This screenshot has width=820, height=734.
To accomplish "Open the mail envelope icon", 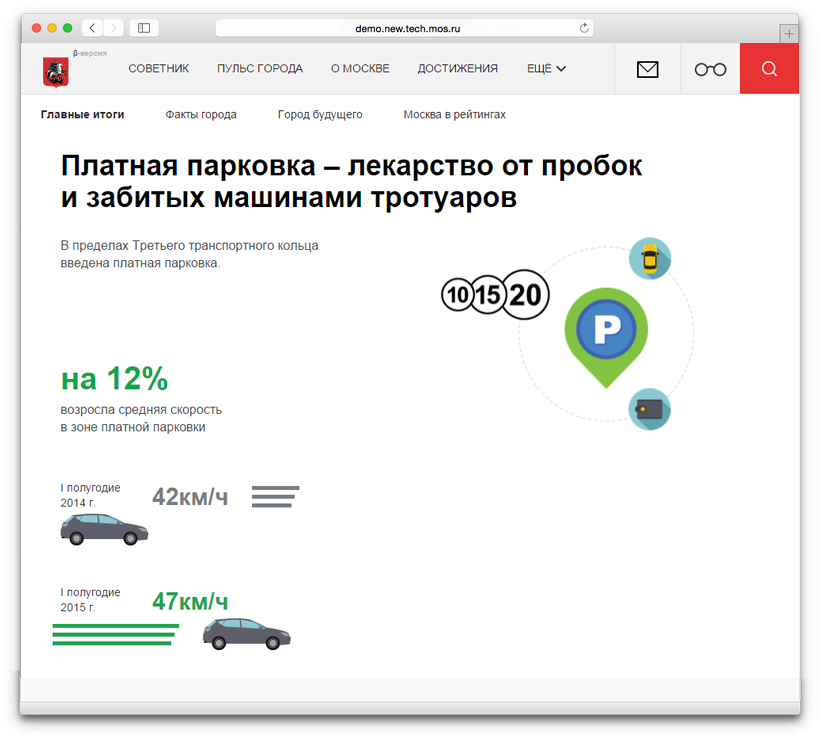I will coord(647,69).
